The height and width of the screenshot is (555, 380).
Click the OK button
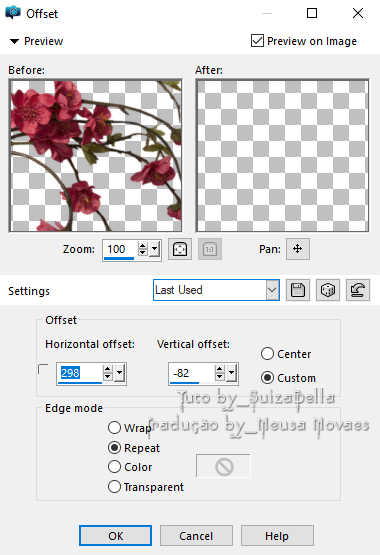pyautogui.click(x=115, y=536)
